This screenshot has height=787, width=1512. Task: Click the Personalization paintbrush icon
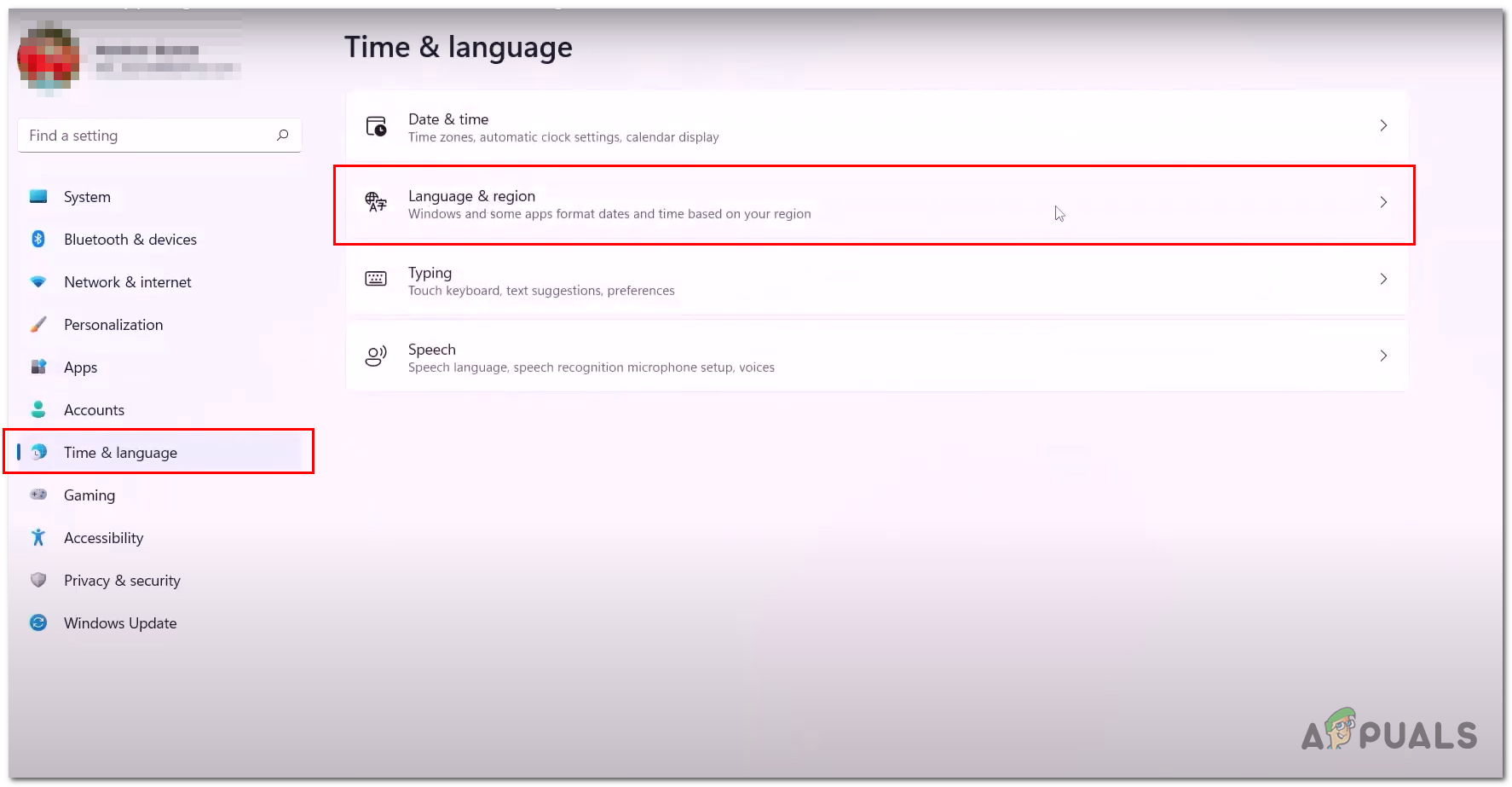click(x=38, y=325)
